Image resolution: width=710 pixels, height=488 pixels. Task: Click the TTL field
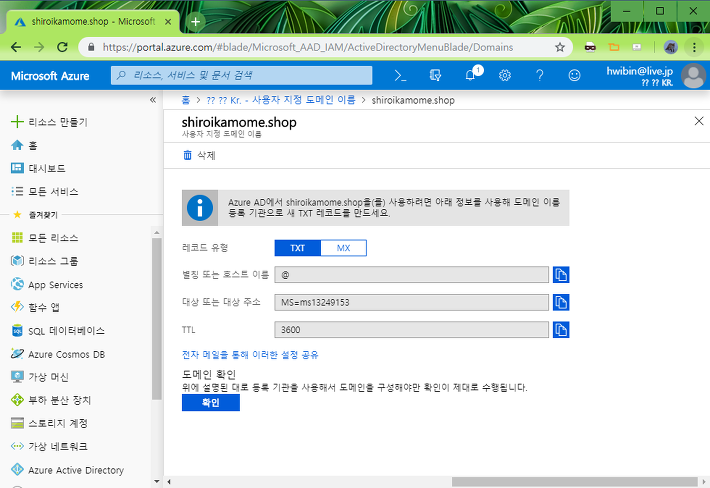411,330
